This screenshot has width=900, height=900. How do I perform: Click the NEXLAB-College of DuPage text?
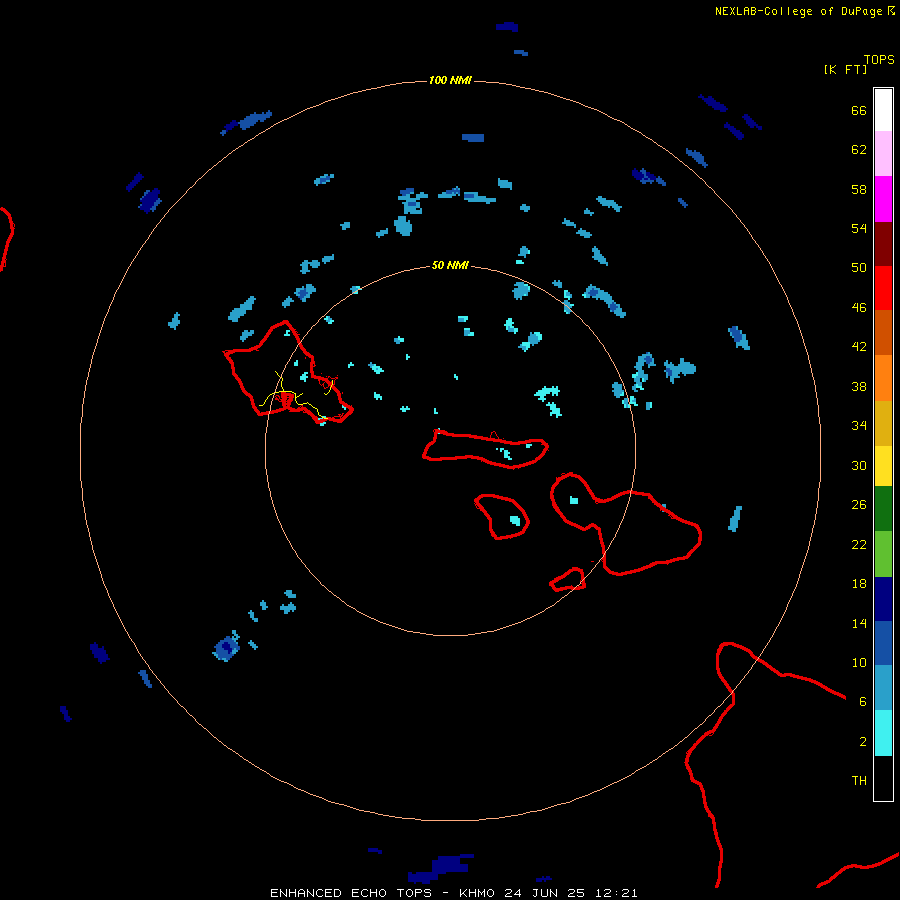point(798,11)
